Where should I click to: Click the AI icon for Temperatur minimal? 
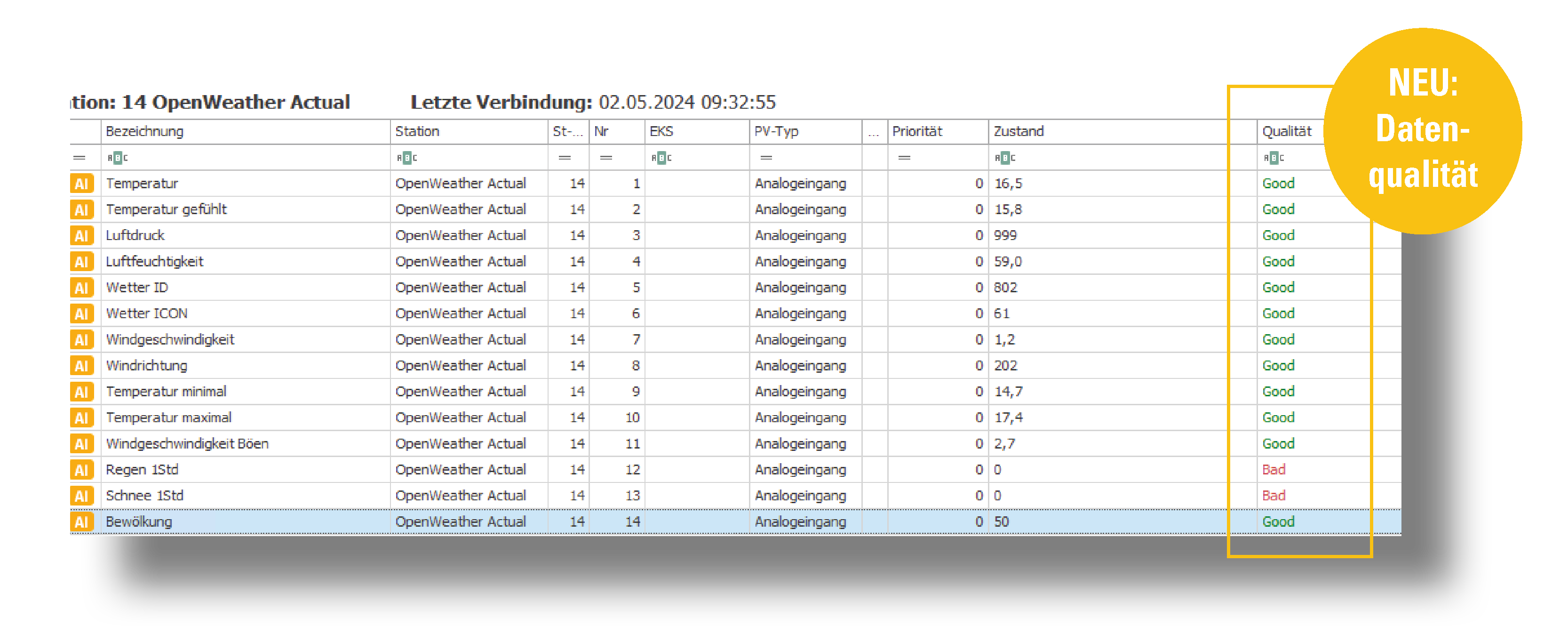point(81,392)
